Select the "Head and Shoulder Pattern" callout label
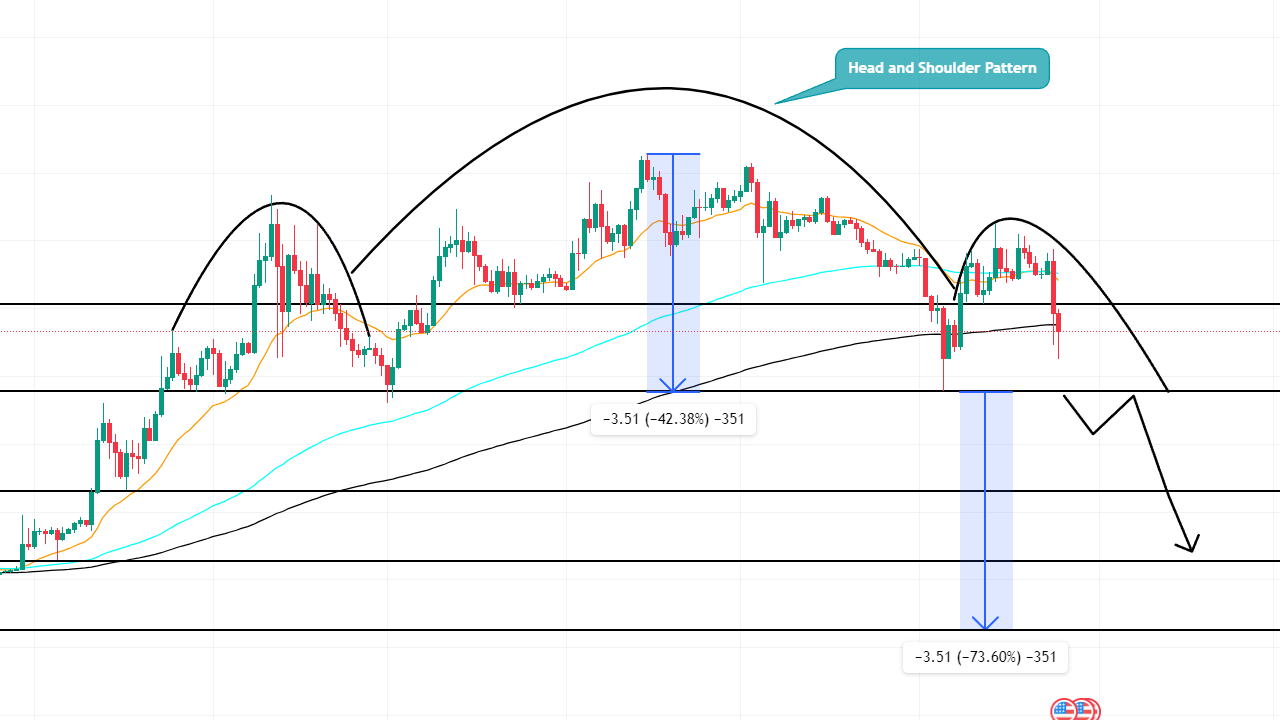1280x720 pixels. click(942, 69)
